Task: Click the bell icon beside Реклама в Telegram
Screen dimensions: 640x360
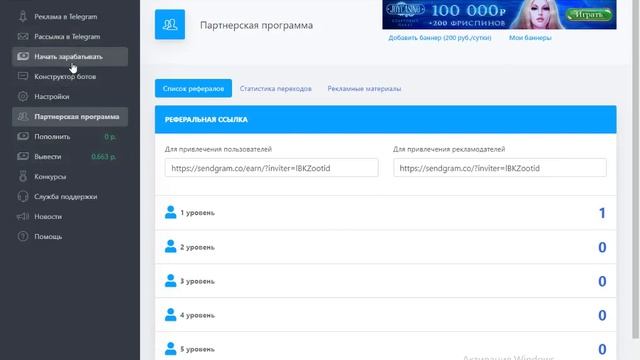Action: tap(23, 17)
